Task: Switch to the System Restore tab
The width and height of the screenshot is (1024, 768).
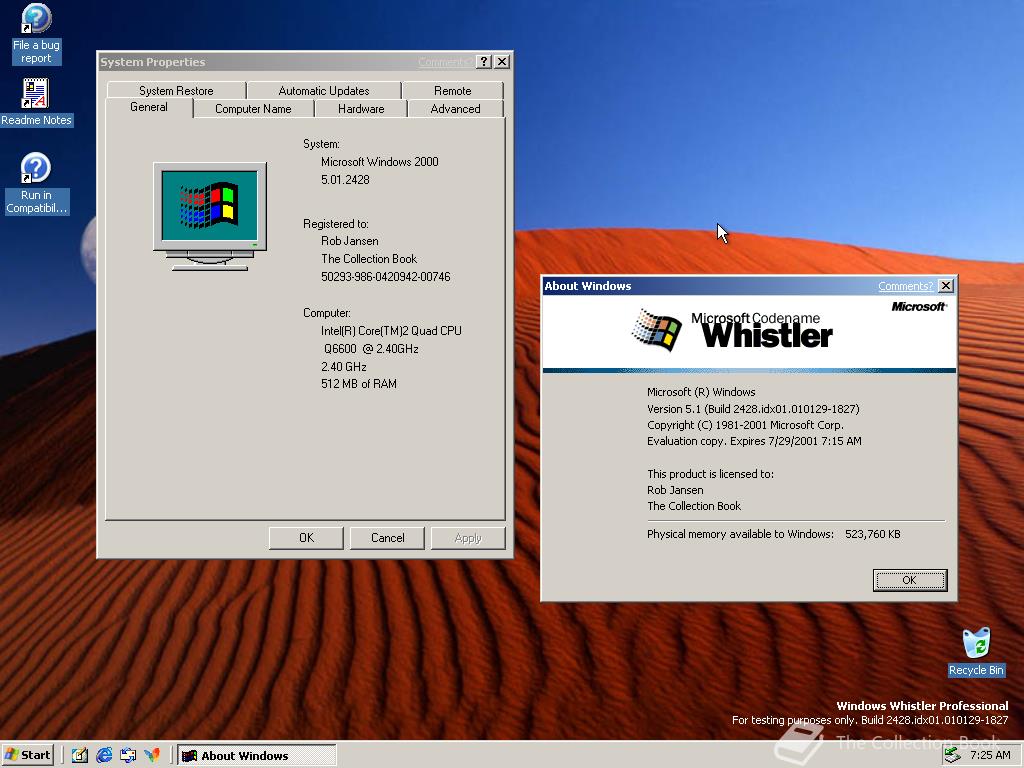Action: tap(176, 90)
